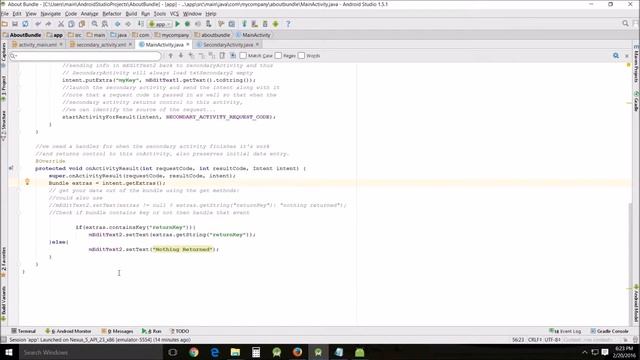
Task: Click the Attach debugger toolbar icon
Action: click(208, 24)
